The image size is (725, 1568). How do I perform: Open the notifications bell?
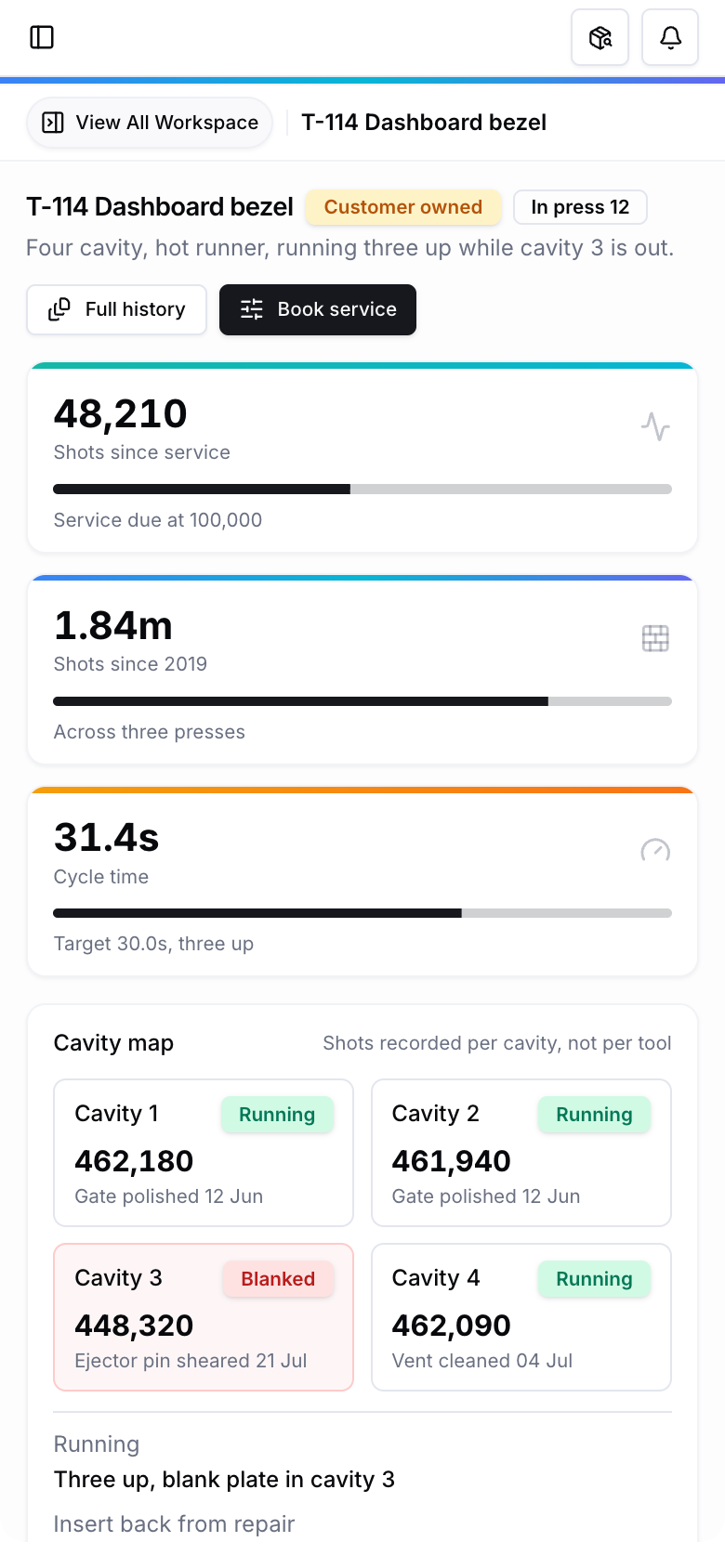pyautogui.click(x=670, y=37)
